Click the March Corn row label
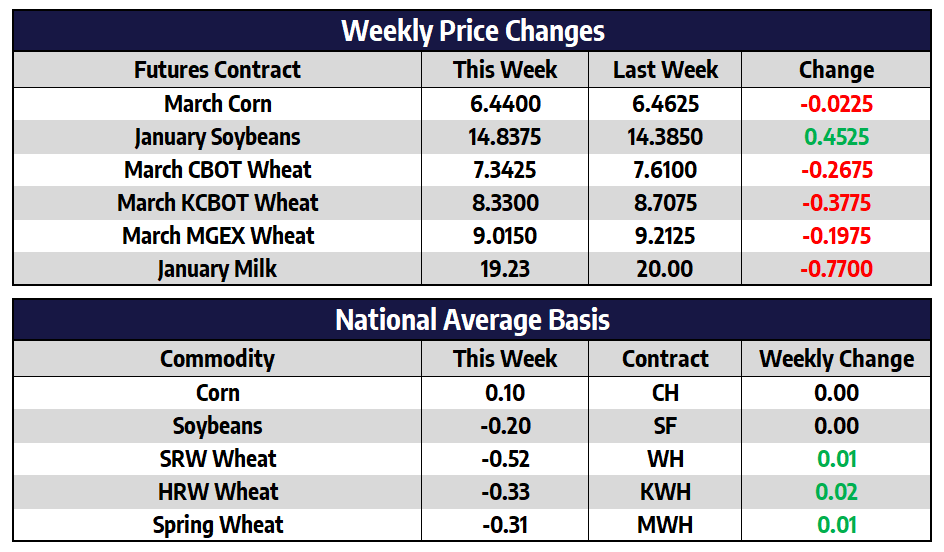 pyautogui.click(x=217, y=104)
